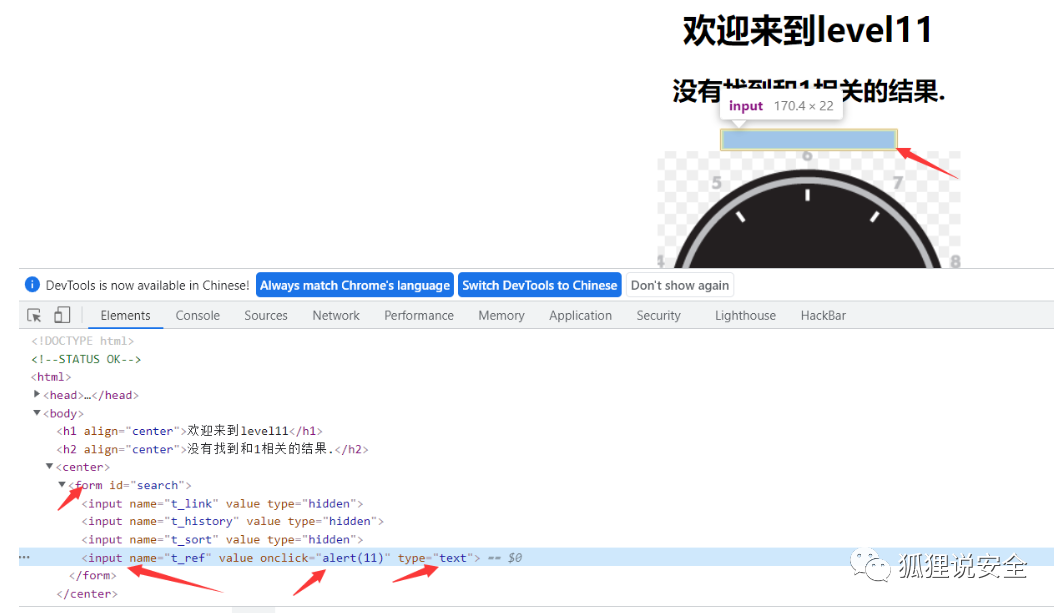Open the HackBar extension tab
Image resolution: width=1062 pixels, height=613 pixels.
pos(822,315)
